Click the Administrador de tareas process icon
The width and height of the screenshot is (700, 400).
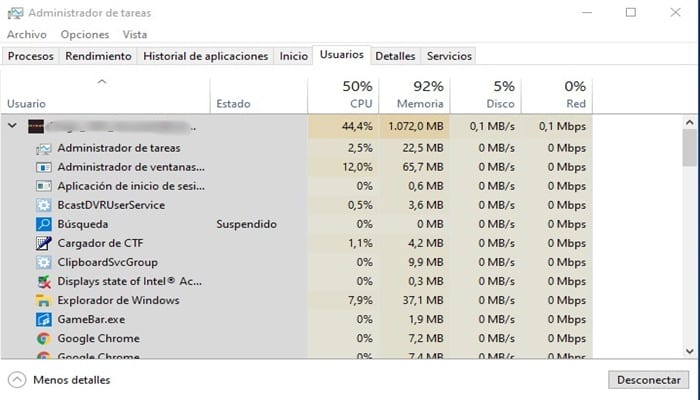[x=43, y=148]
